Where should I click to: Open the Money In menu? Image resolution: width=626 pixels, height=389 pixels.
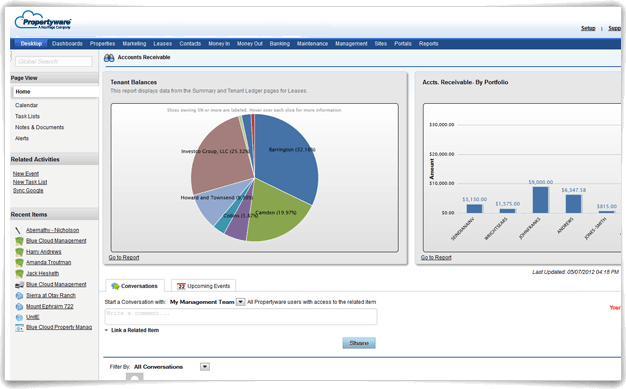219,44
